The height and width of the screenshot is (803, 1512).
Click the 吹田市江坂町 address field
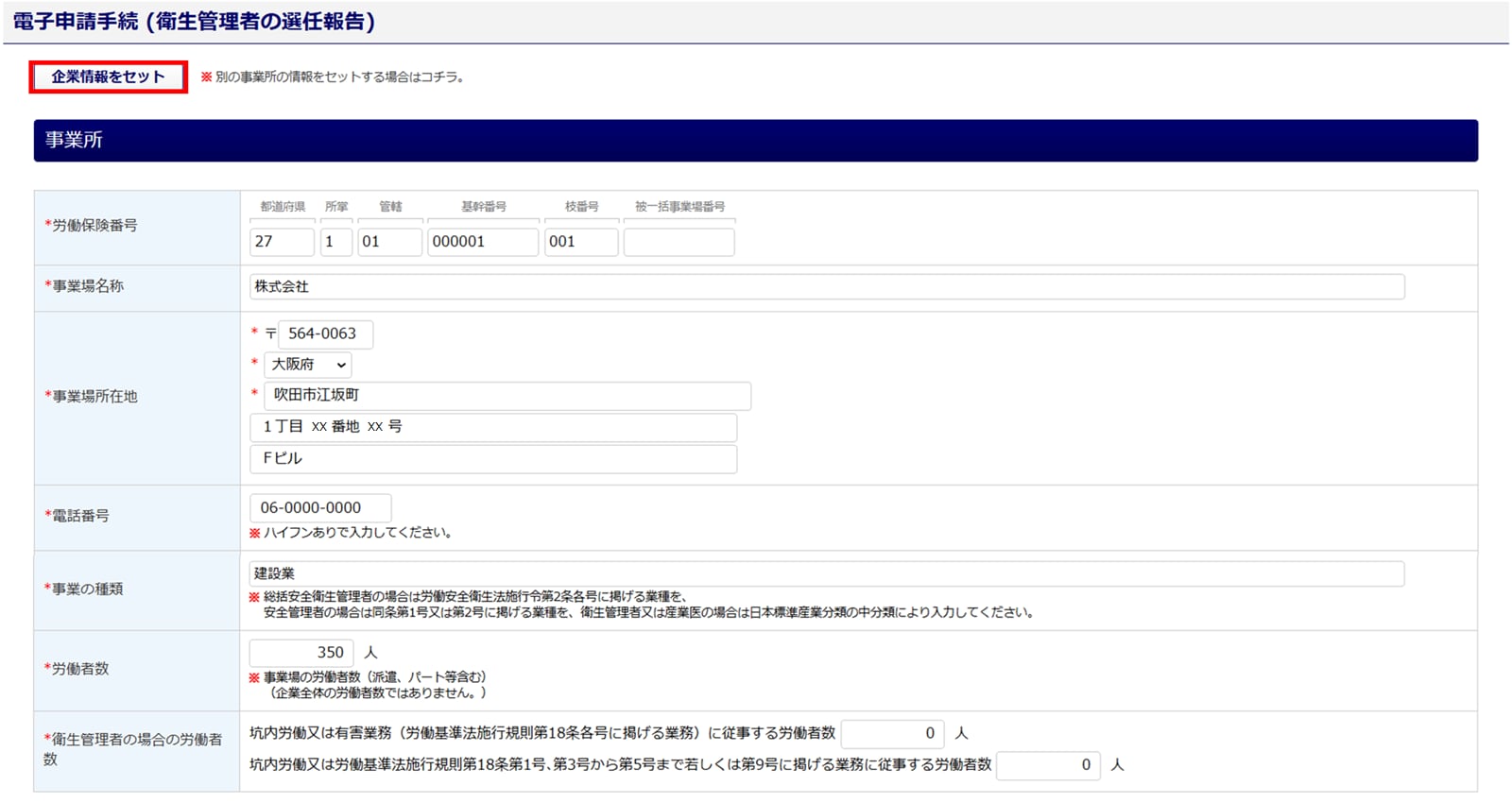[x=507, y=396]
